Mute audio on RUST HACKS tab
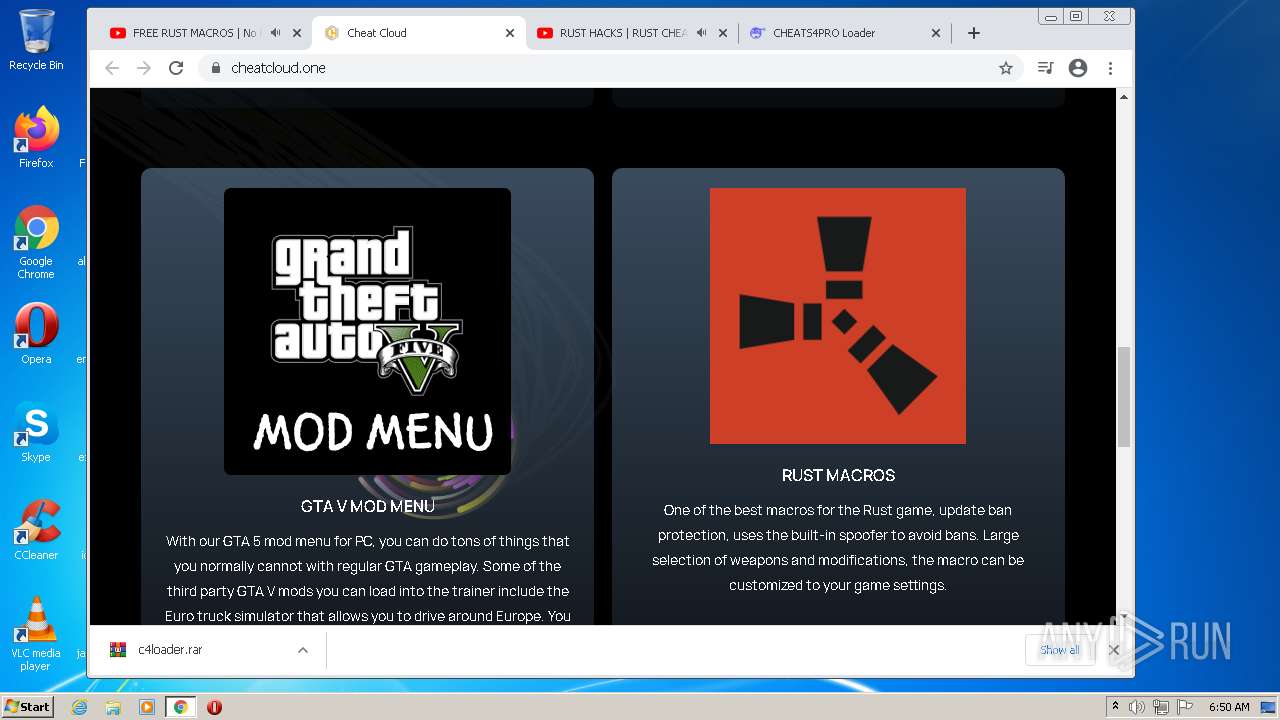 click(702, 33)
